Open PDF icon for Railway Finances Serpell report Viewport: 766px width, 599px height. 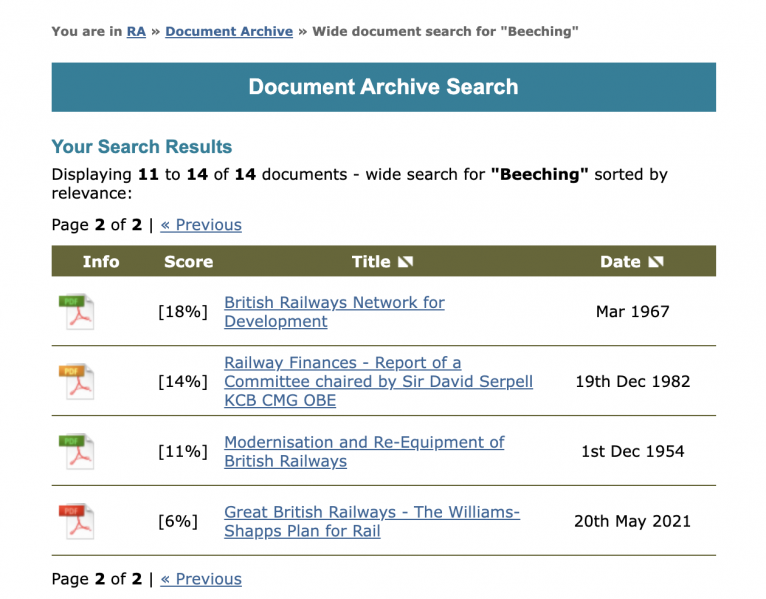[76, 381]
